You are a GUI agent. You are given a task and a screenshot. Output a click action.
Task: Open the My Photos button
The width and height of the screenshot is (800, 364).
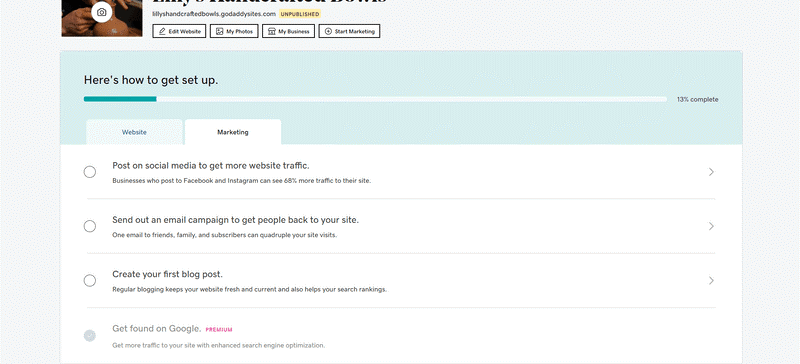234,31
